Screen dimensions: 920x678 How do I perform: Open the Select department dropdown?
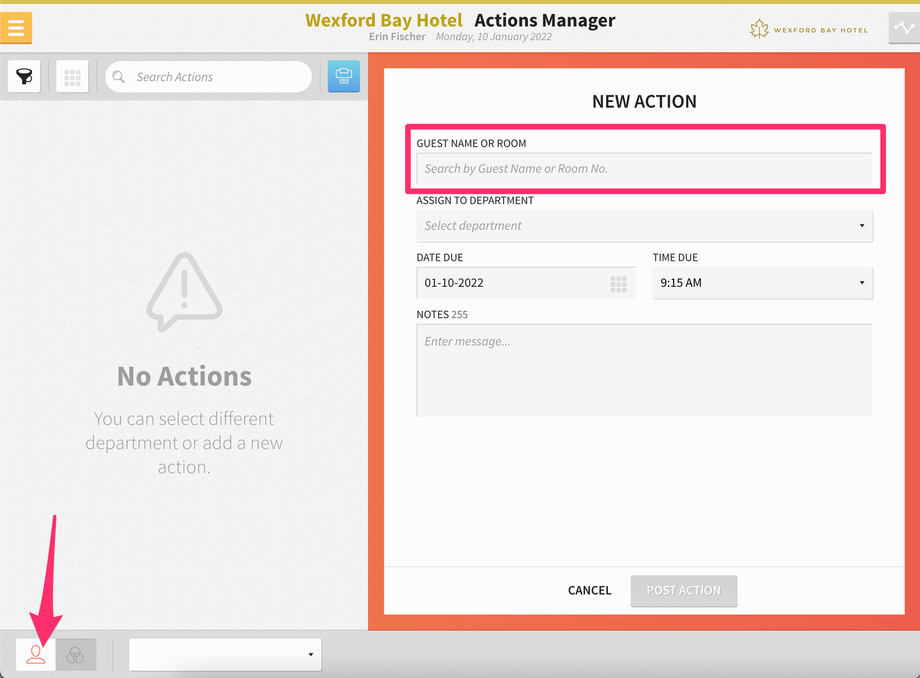pyautogui.click(x=644, y=226)
